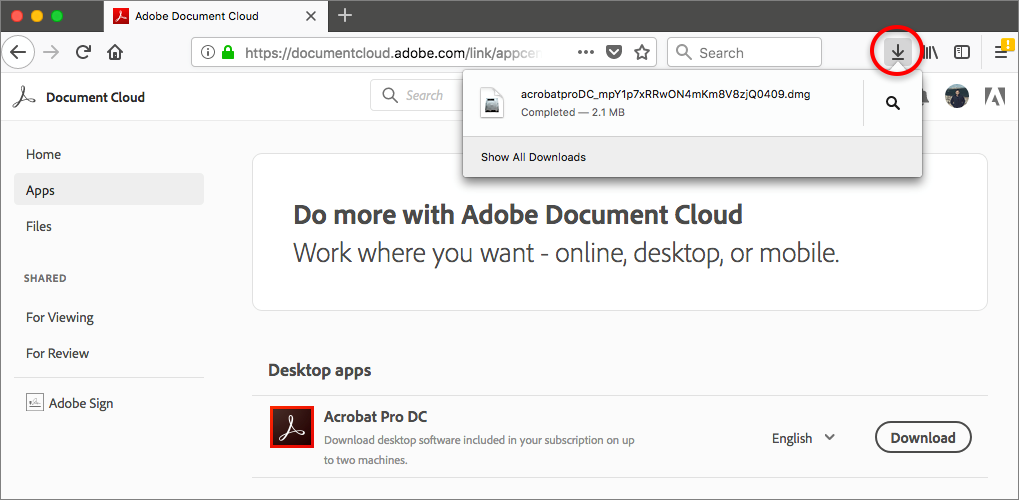Open Files in the sidebar
1019x500 pixels.
pyautogui.click(x=38, y=226)
